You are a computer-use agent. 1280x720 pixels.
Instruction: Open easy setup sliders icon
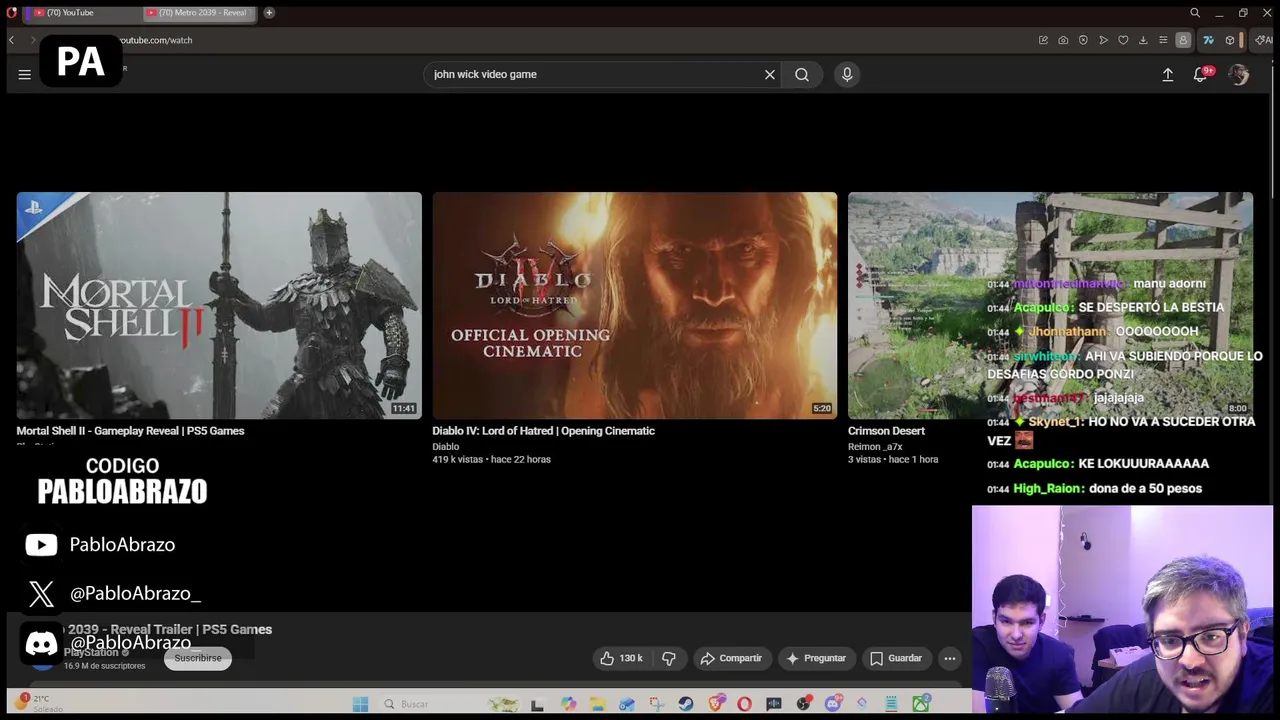point(1163,40)
